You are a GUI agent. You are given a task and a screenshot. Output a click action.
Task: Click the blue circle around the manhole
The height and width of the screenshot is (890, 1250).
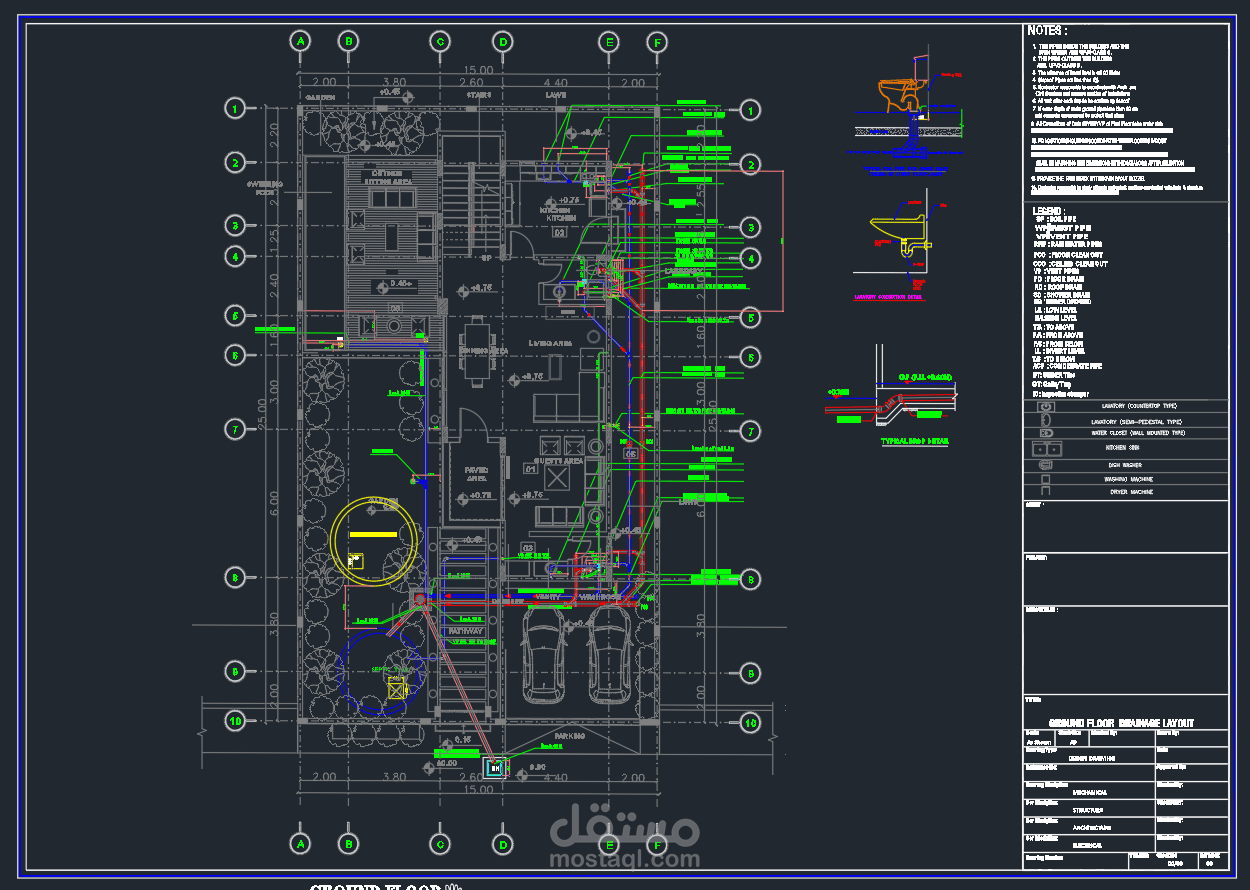click(381, 670)
